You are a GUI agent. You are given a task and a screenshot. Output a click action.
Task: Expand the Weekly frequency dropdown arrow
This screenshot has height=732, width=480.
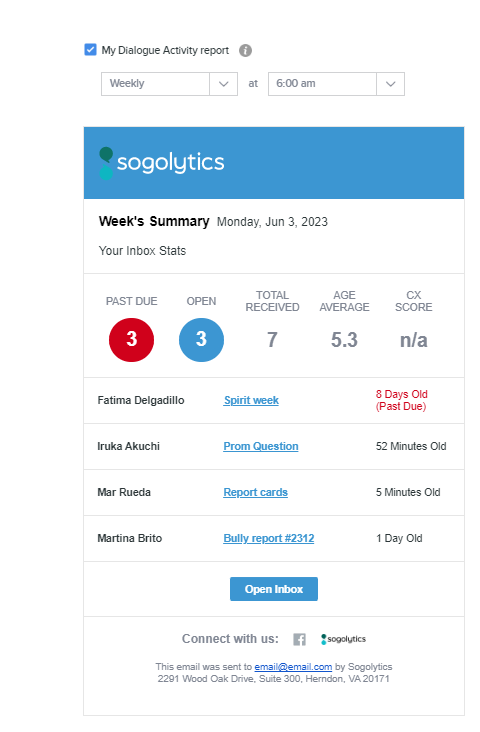point(224,84)
